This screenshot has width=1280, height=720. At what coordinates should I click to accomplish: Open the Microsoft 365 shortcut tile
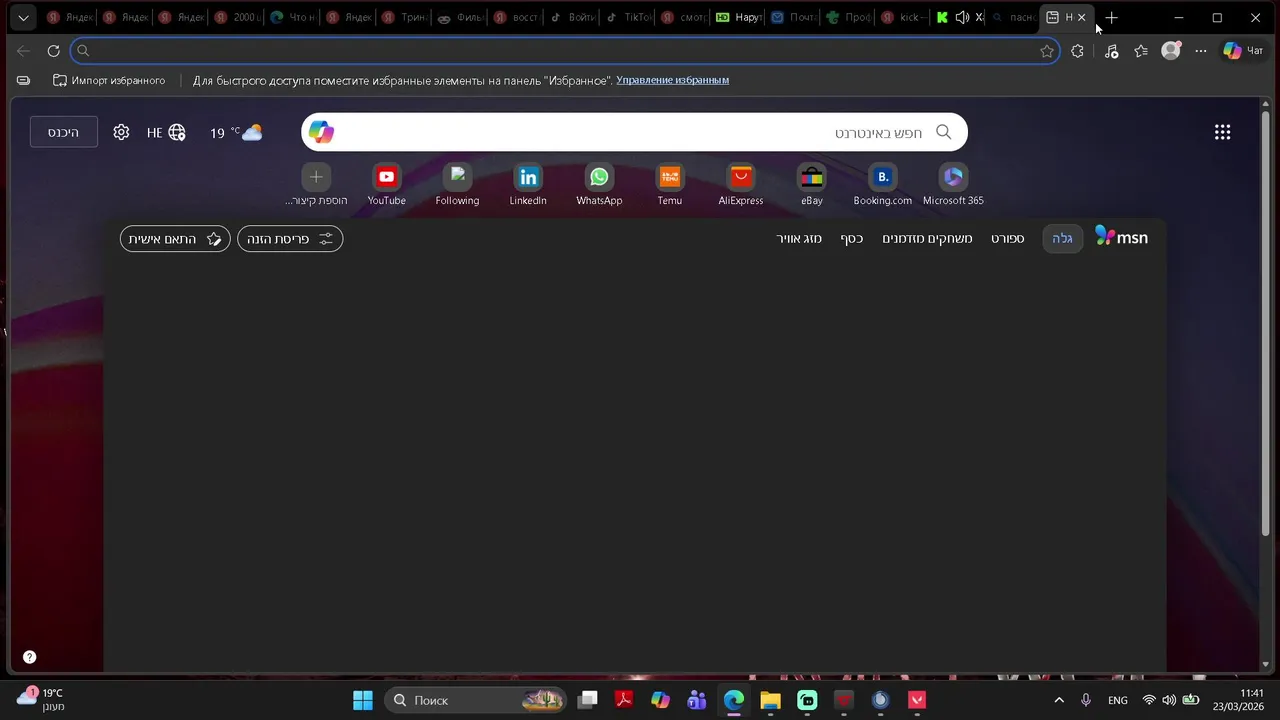click(x=953, y=186)
